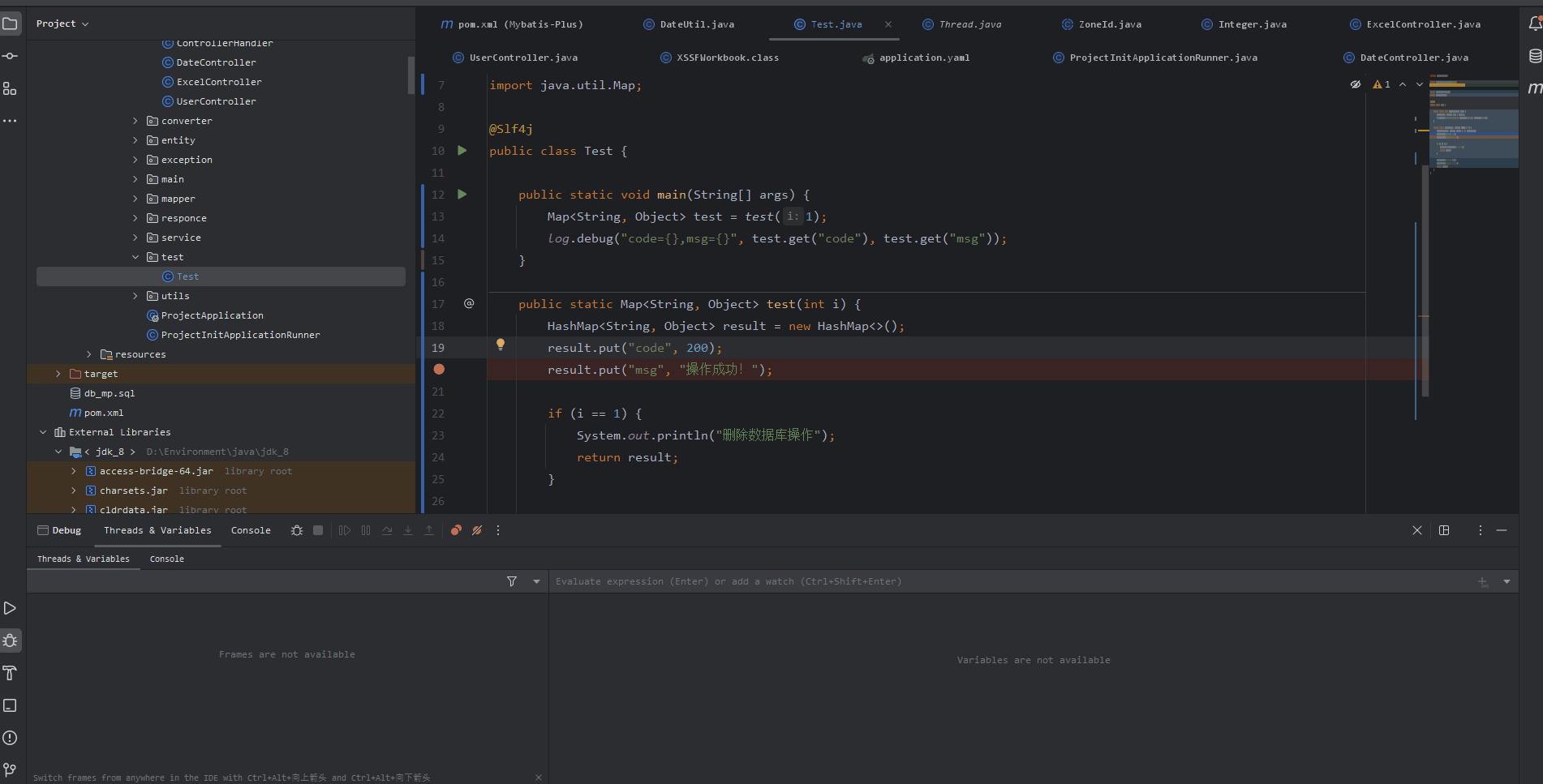Select the ProjectApplication class in tree

click(212, 315)
